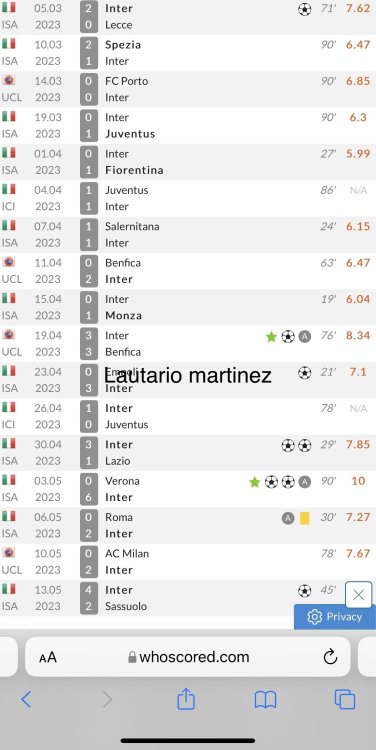Click the 10 rating for Verona match

tap(358, 481)
